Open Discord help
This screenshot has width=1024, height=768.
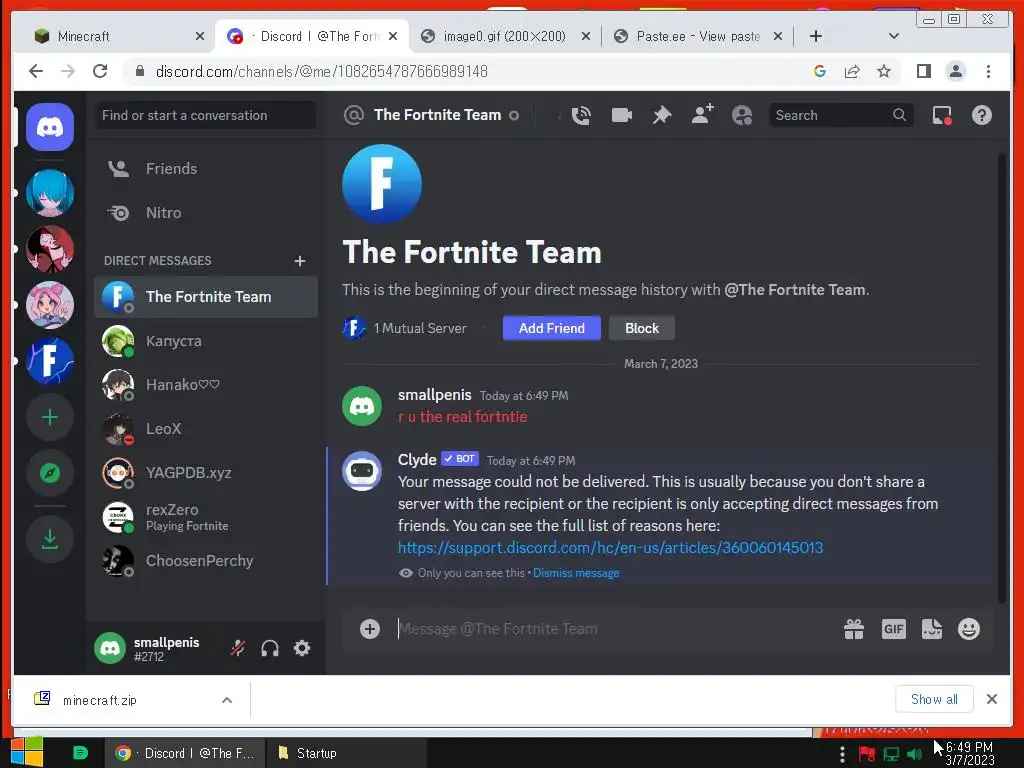coord(982,116)
